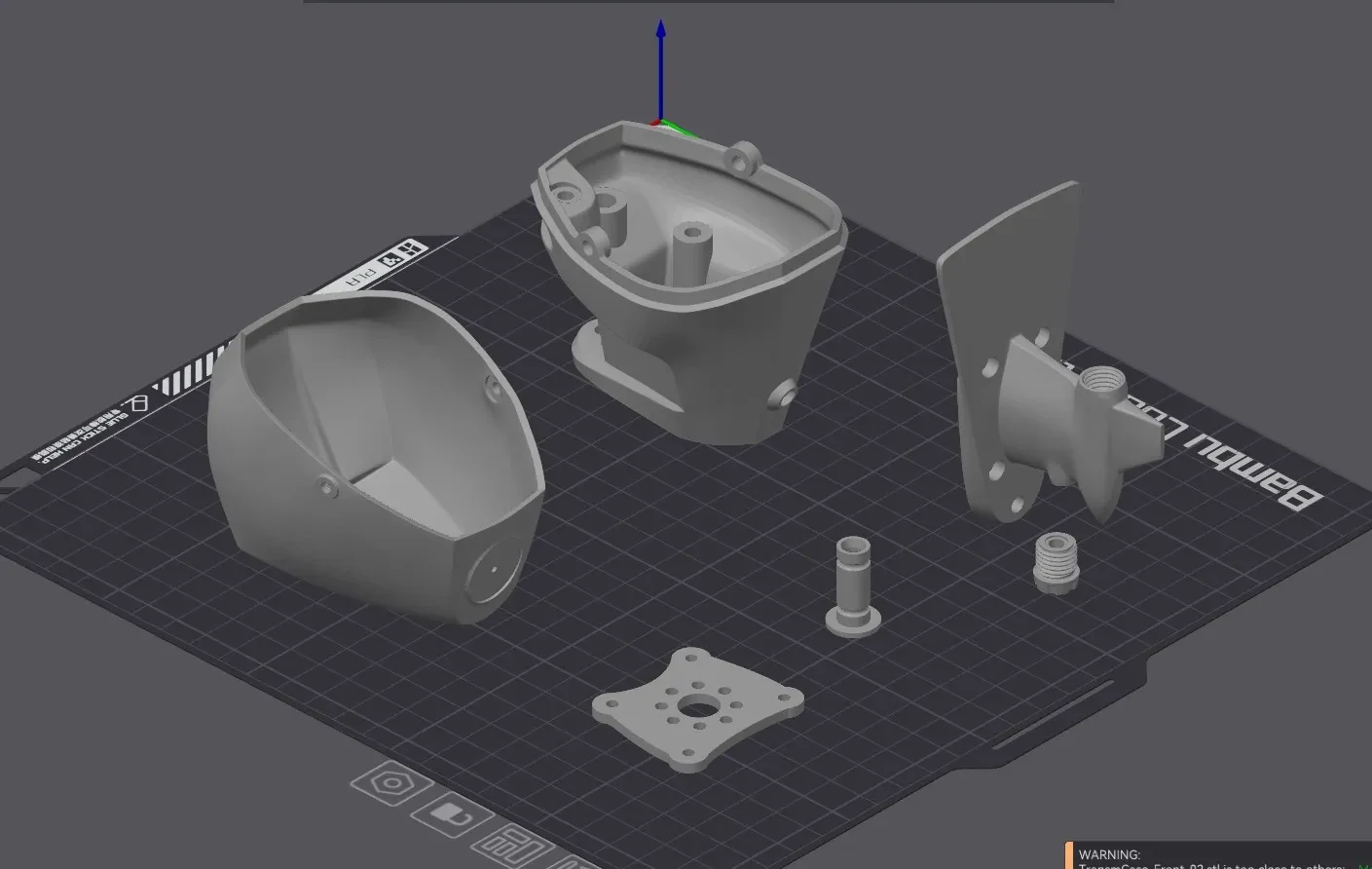Open plate settings hexagon icon

click(391, 783)
